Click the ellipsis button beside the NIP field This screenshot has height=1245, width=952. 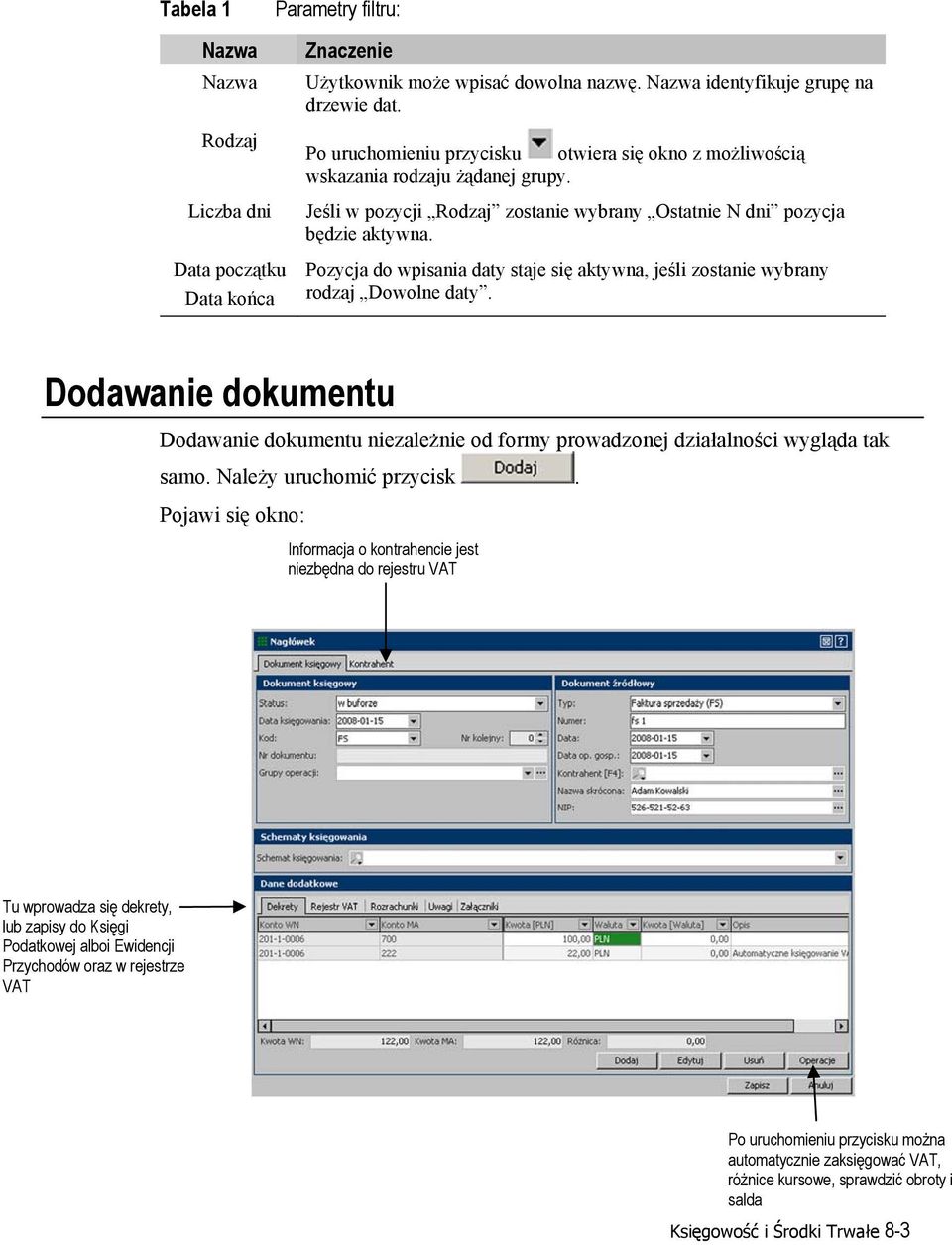click(838, 808)
